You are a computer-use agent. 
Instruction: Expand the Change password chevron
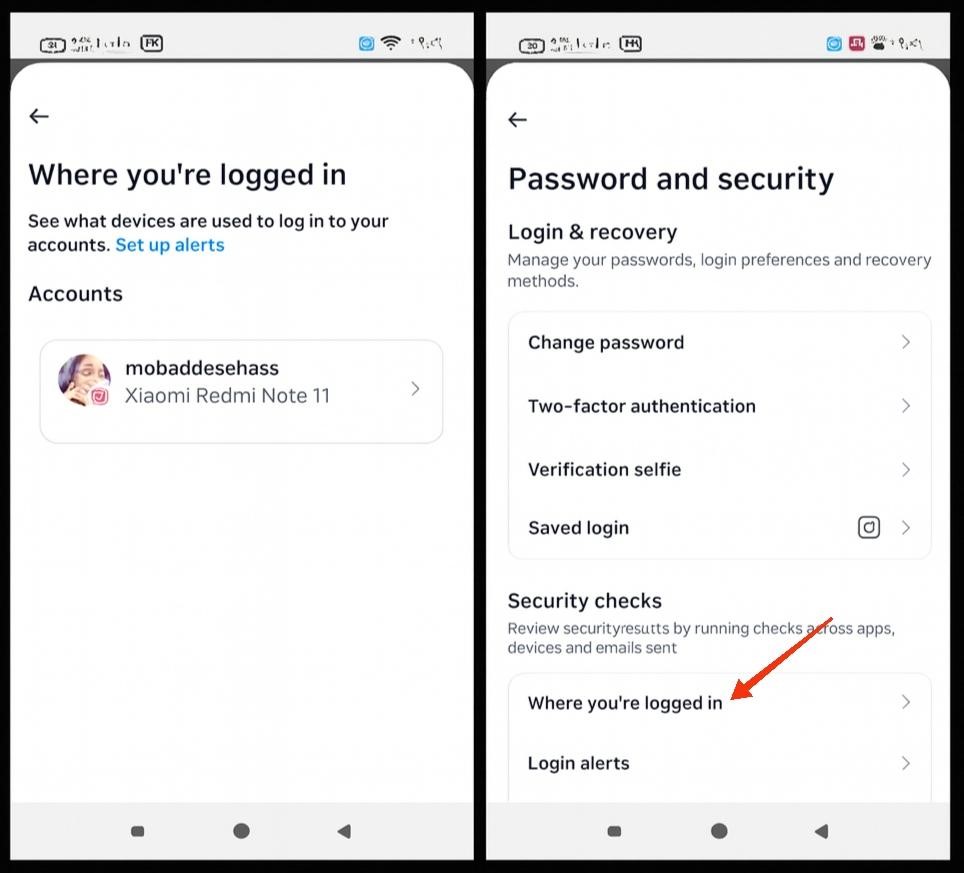click(906, 342)
